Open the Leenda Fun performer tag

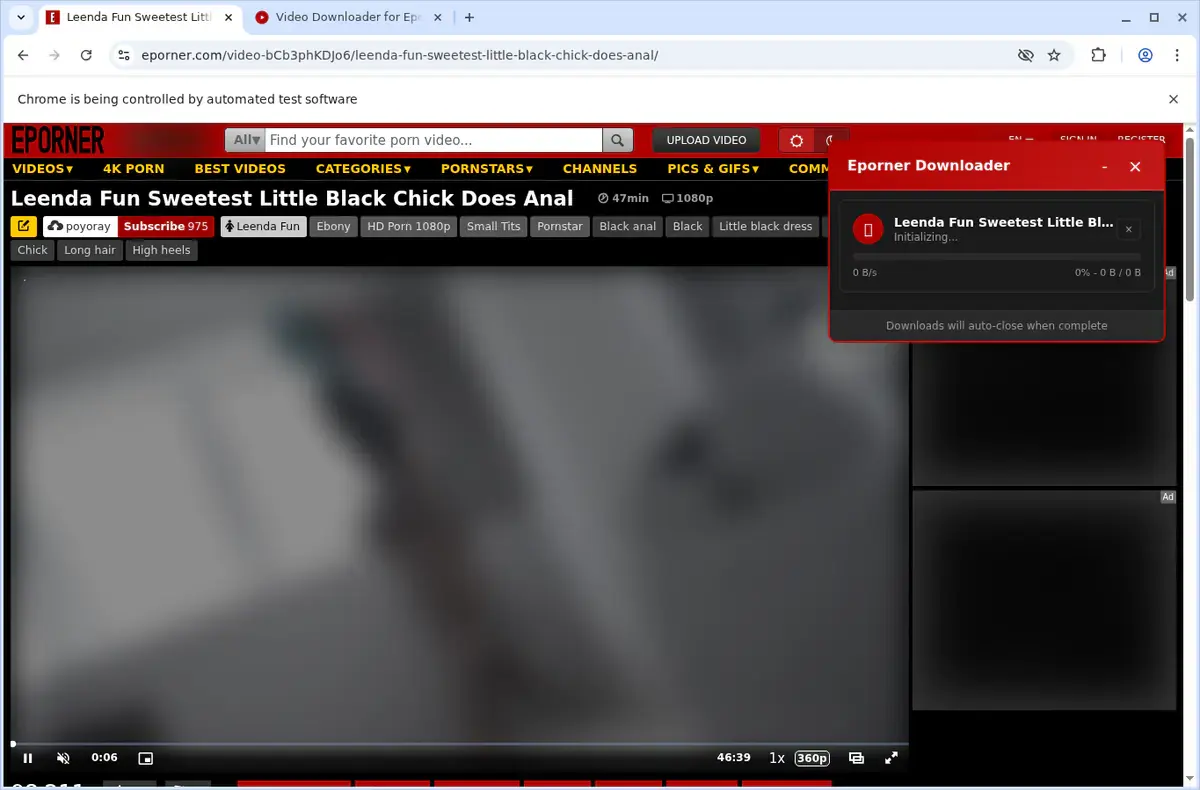tap(263, 226)
